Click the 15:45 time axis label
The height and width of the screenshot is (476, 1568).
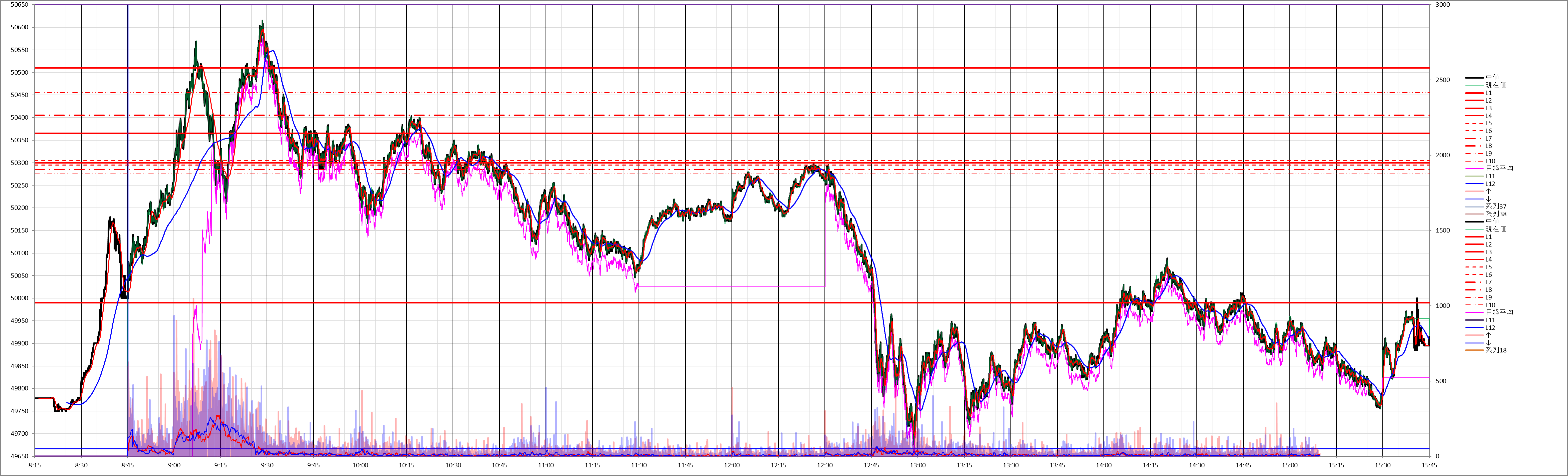[x=1429, y=466]
